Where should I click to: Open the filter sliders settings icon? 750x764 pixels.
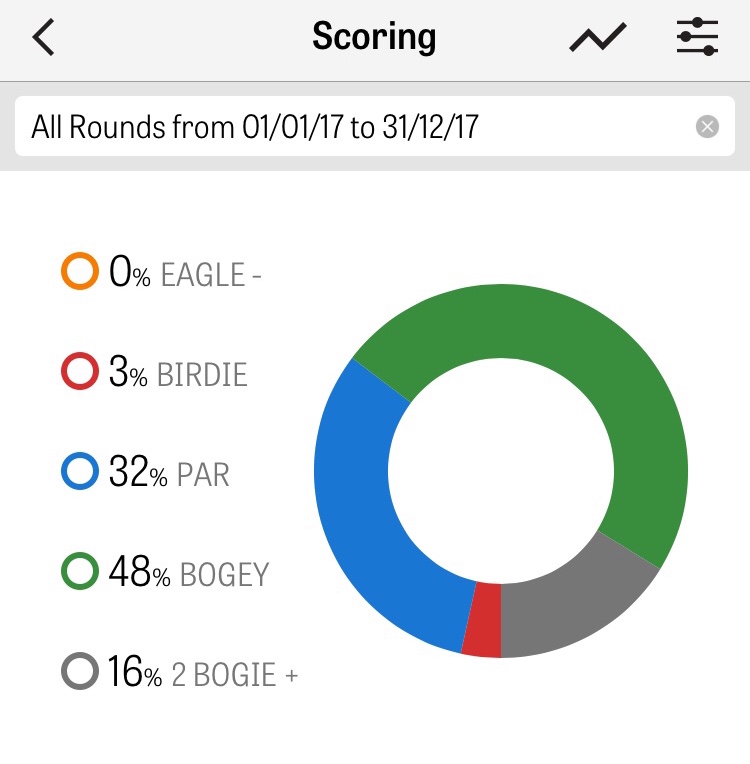coord(697,38)
